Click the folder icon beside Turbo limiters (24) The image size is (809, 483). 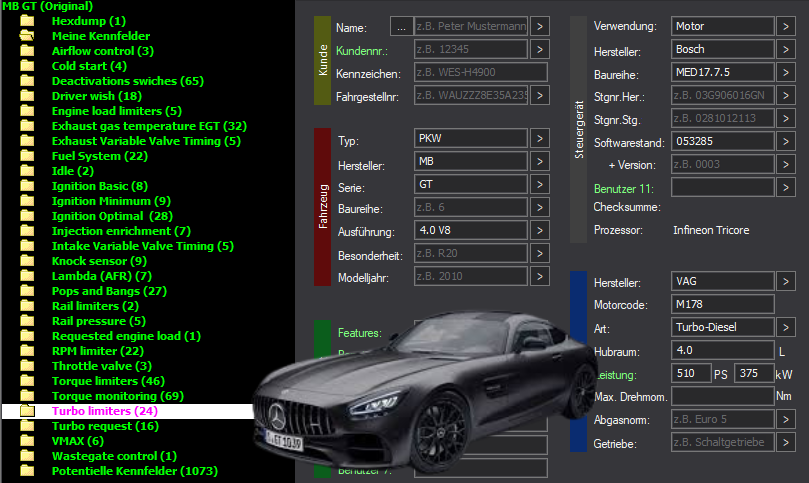pyautogui.click(x=27, y=411)
